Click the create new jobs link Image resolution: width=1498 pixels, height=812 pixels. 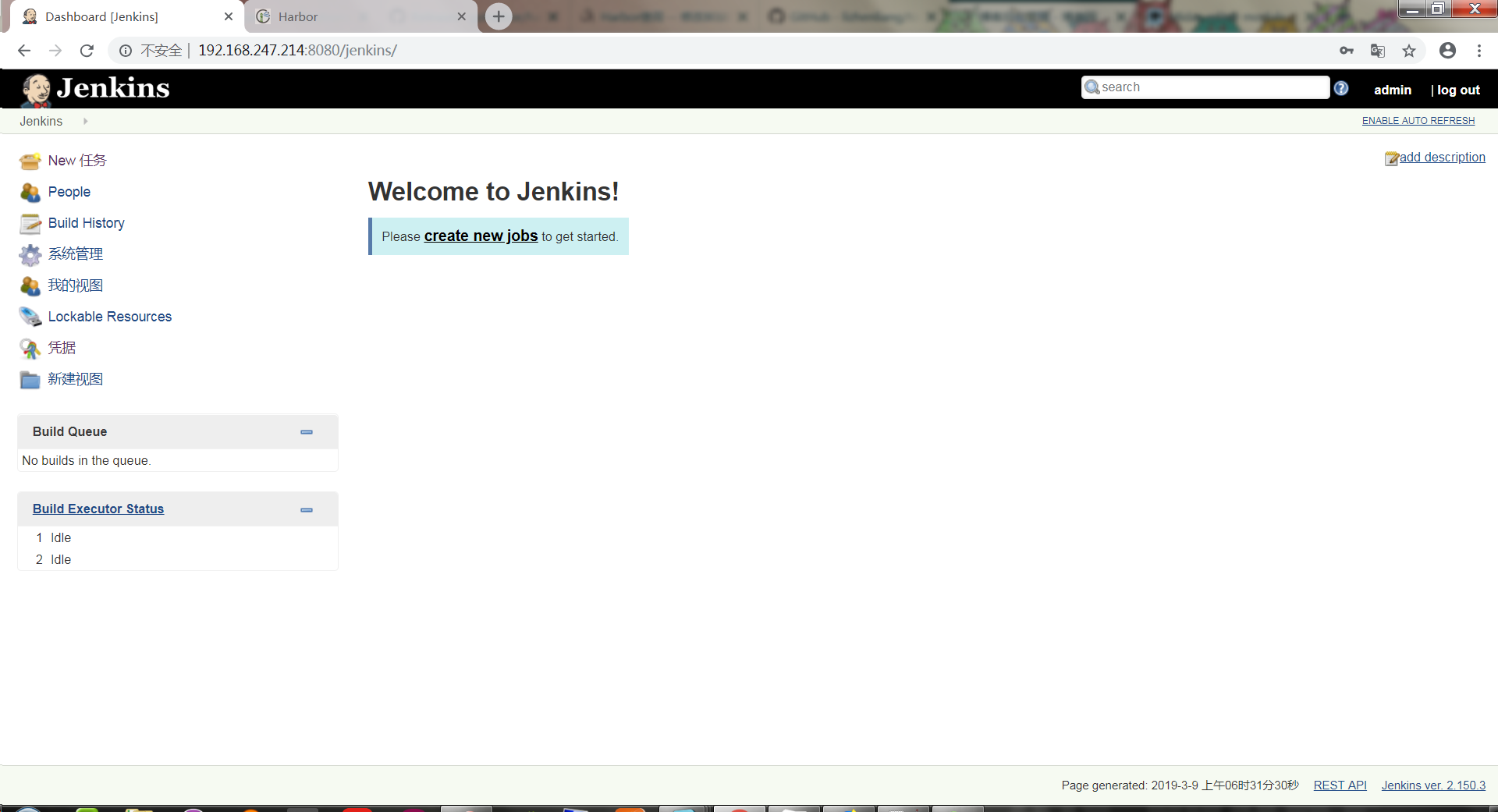[481, 236]
